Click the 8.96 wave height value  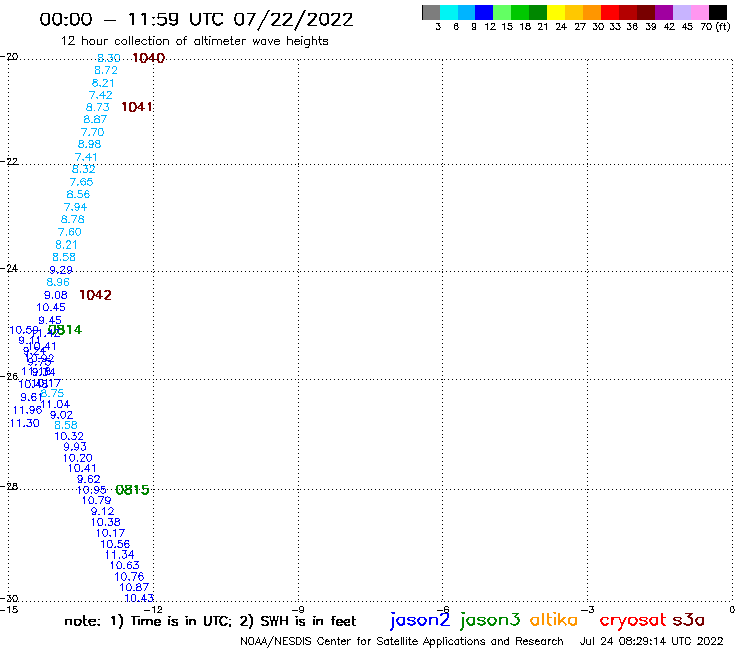coord(58,282)
